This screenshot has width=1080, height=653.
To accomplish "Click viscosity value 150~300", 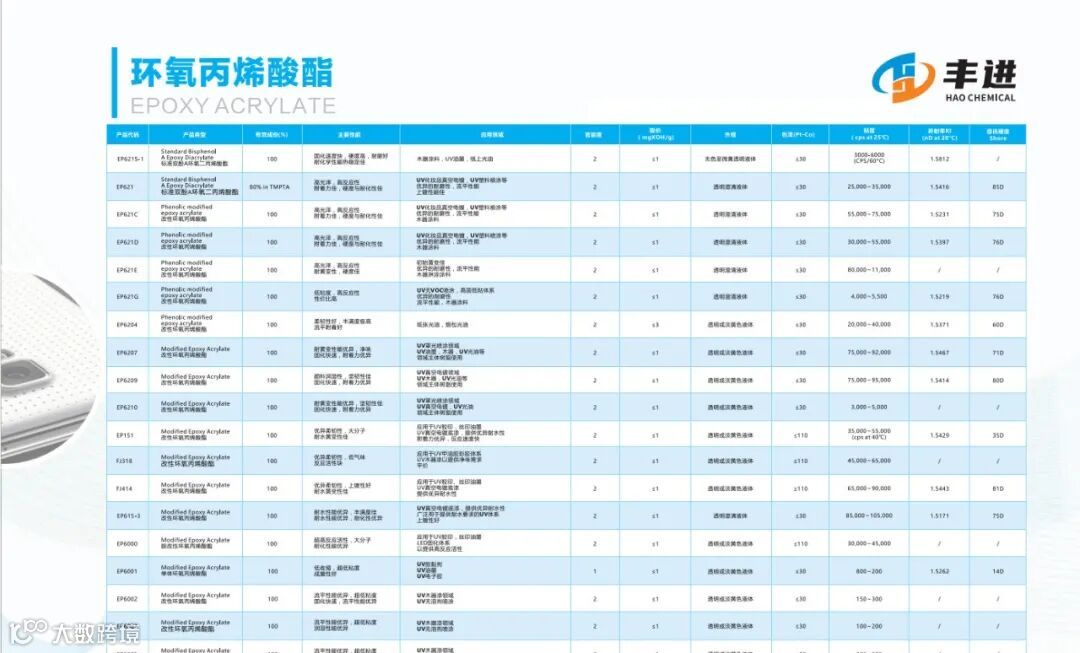I will tap(869, 599).
